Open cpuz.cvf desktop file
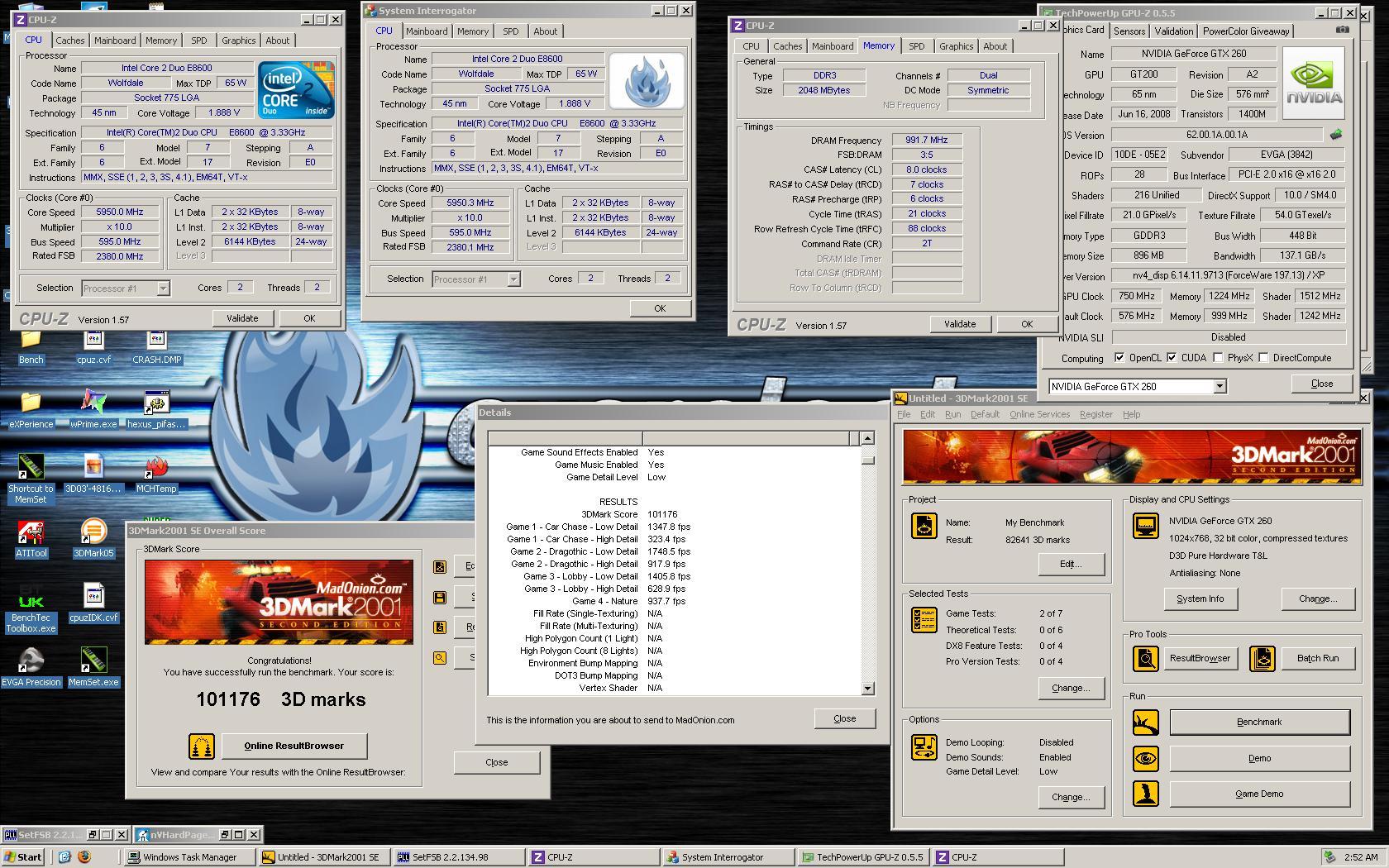 [x=93, y=346]
